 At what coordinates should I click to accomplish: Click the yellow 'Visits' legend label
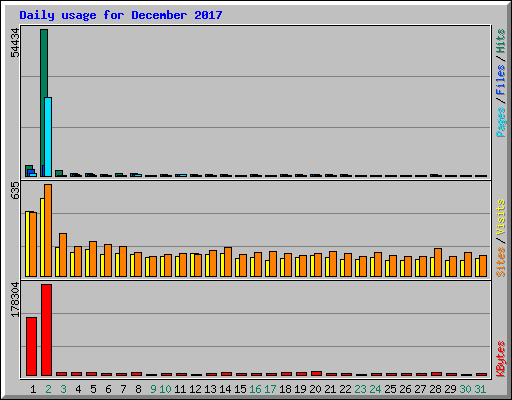[500, 217]
